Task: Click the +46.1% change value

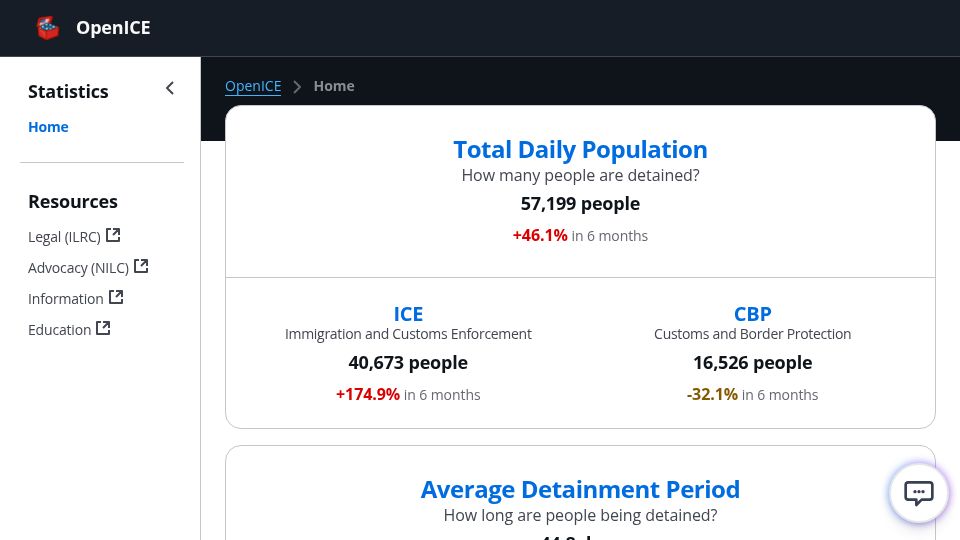Action: [540, 236]
